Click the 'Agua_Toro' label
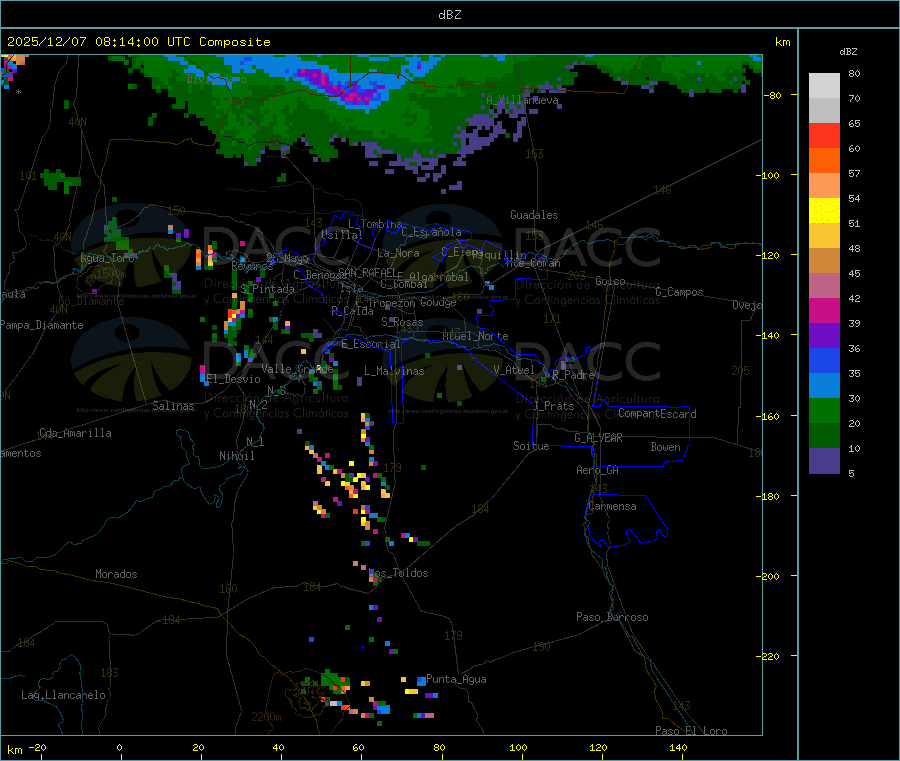 pyautogui.click(x=107, y=258)
